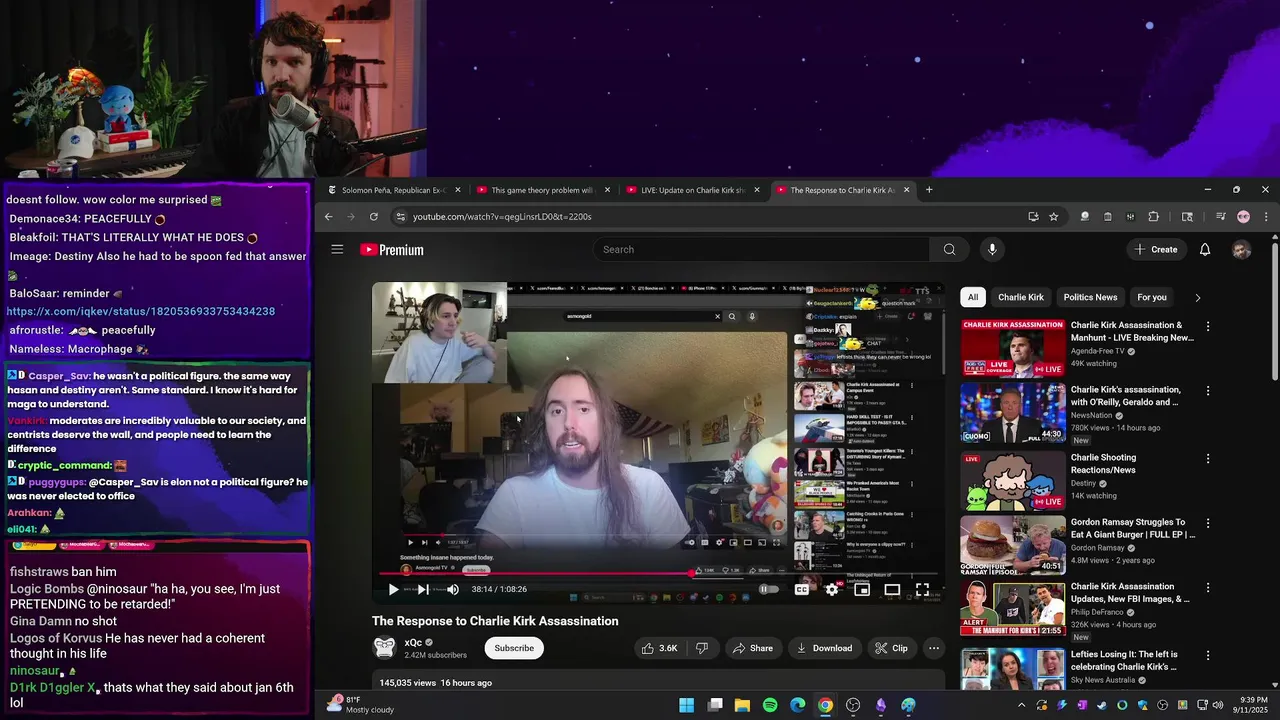Screen dimensions: 1280x720
Task: Switch to Solomon Peña browser tab
Action: coord(394,190)
